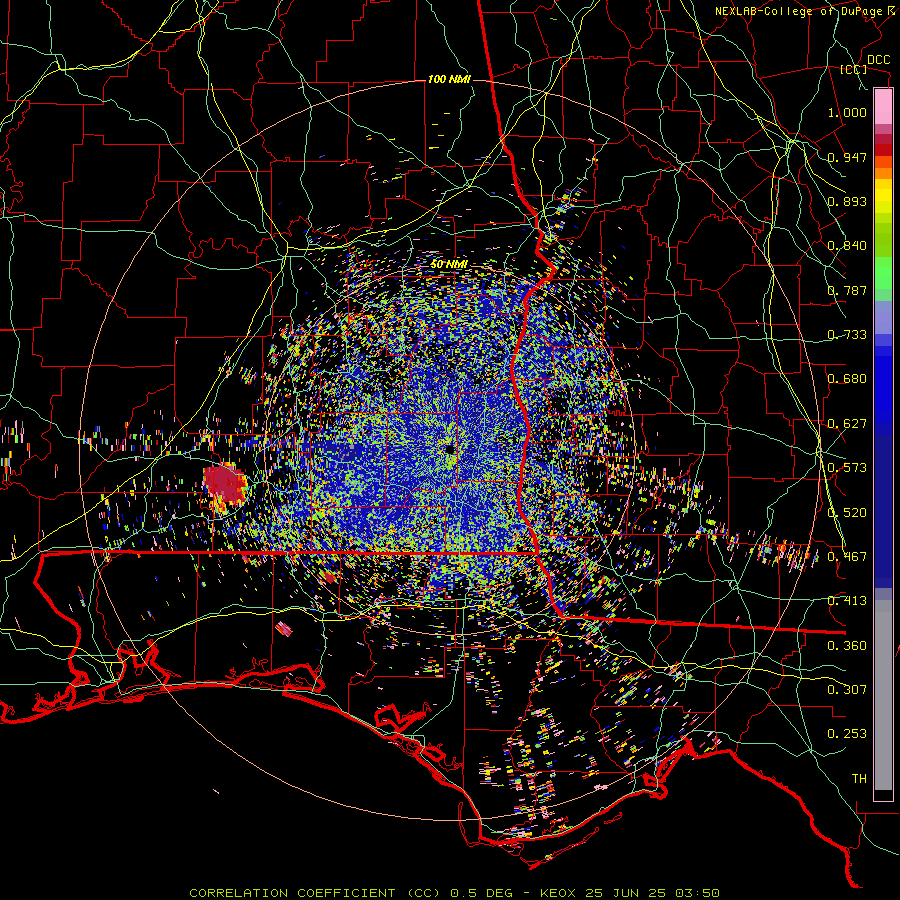Click the black radar site dot at center
Viewport: 900px width, 900px height.
449,449
